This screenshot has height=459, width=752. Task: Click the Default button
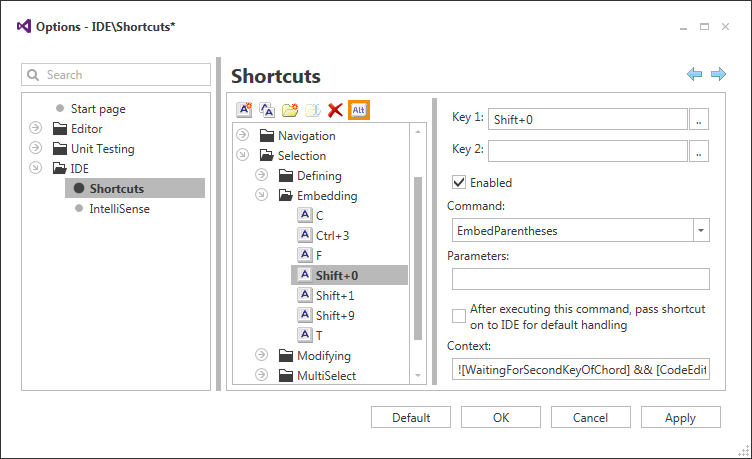coord(411,418)
